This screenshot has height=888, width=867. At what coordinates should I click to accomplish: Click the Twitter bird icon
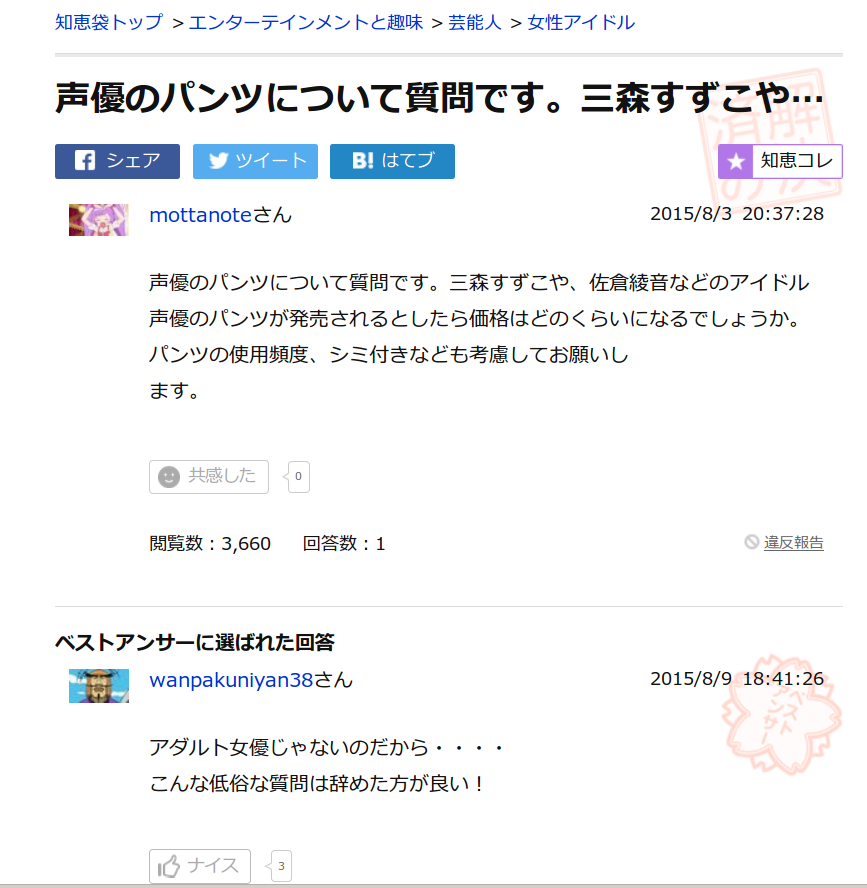[x=218, y=161]
